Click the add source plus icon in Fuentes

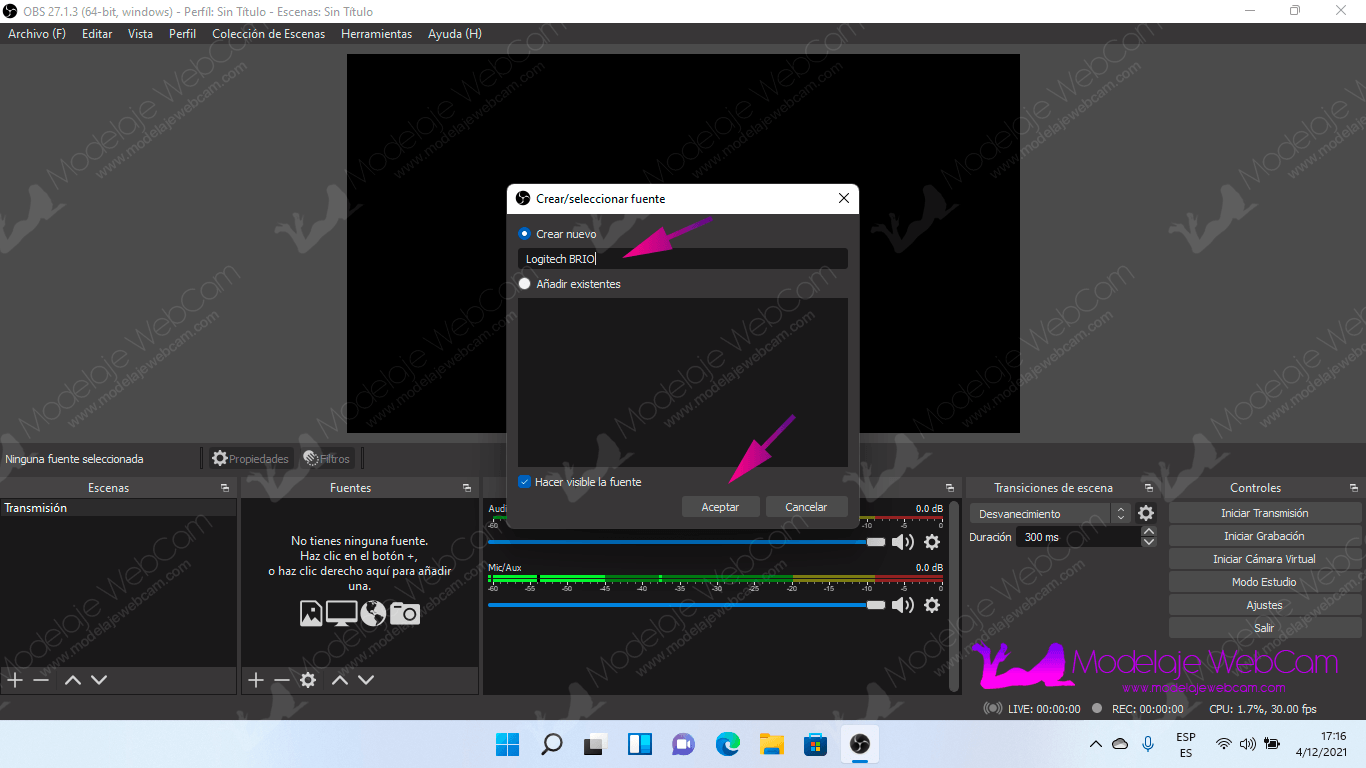tap(256, 680)
